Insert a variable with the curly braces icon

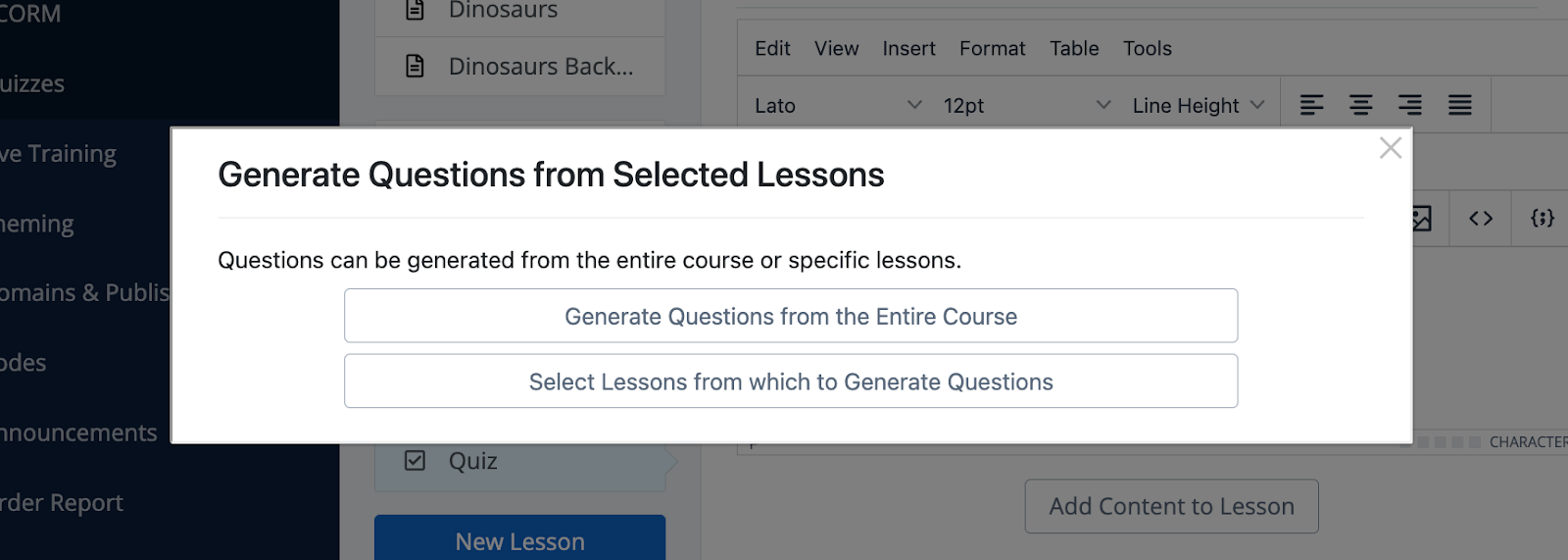(x=1543, y=218)
